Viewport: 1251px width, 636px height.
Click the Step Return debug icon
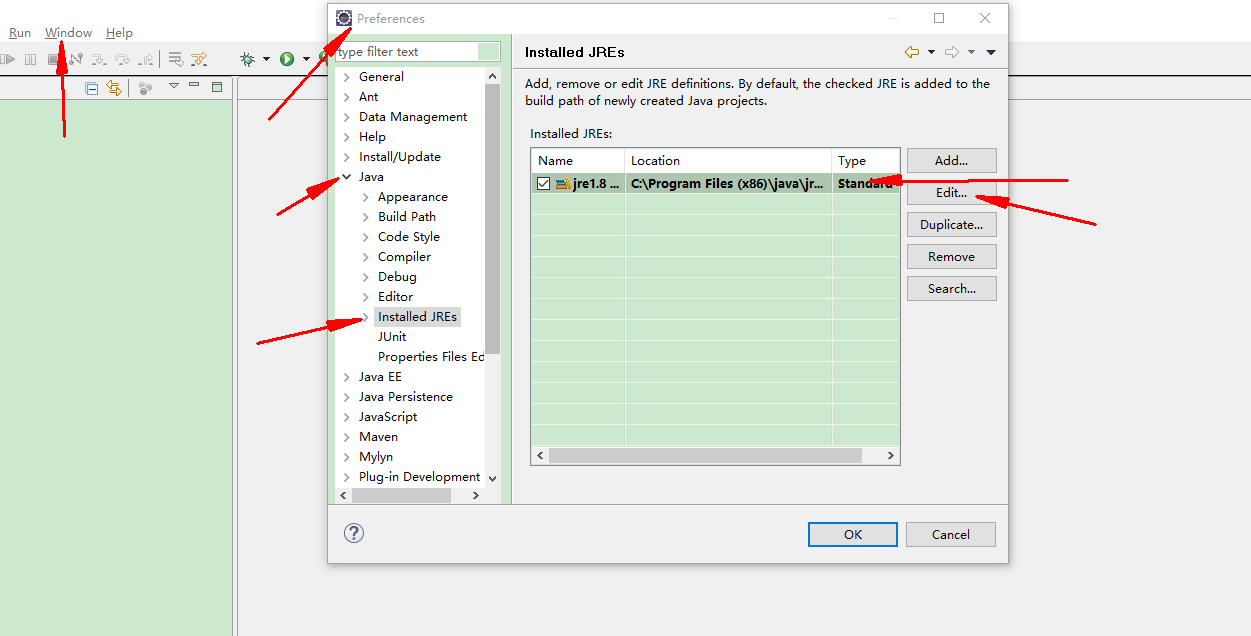point(147,58)
